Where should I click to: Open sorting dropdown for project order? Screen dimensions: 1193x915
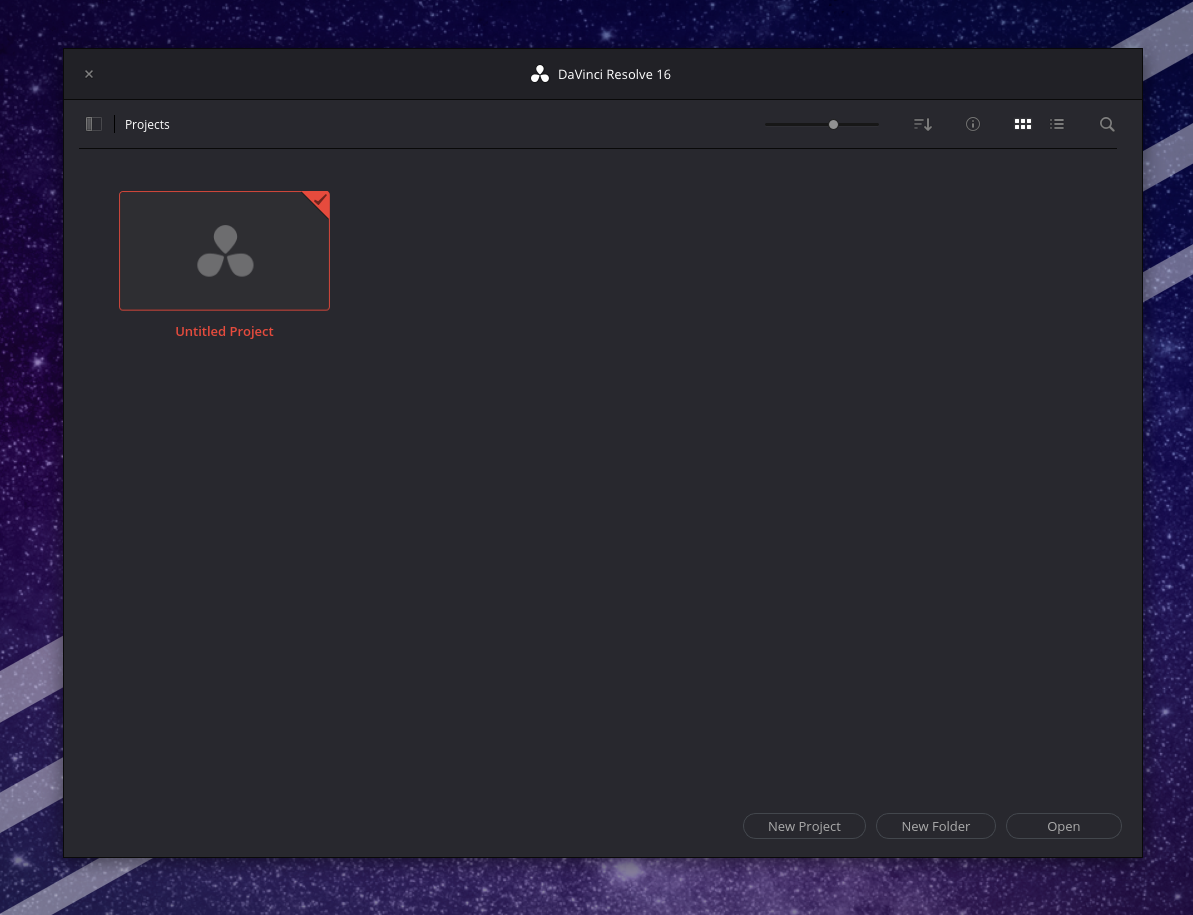(921, 124)
